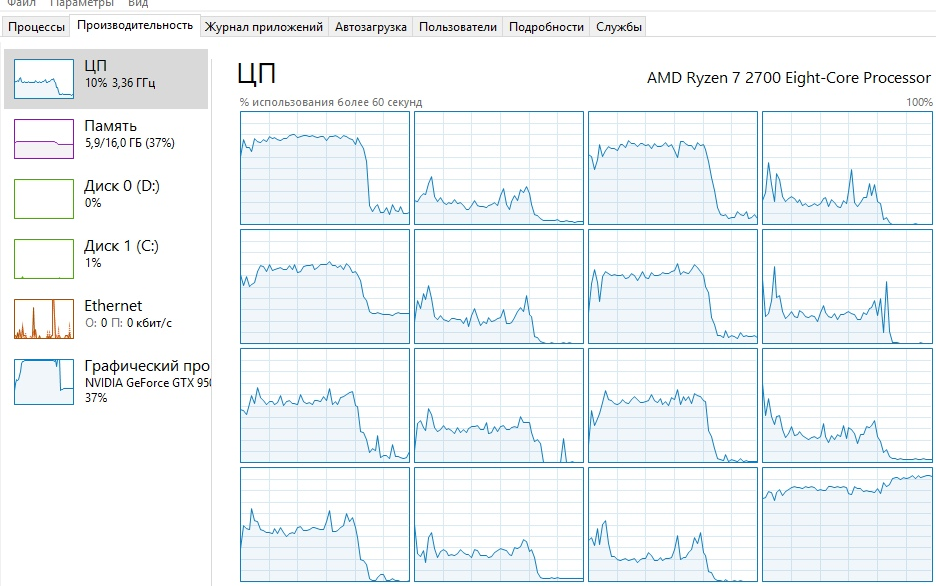Switch to the Подробности tab
This screenshot has width=936, height=586.
pyautogui.click(x=546, y=27)
